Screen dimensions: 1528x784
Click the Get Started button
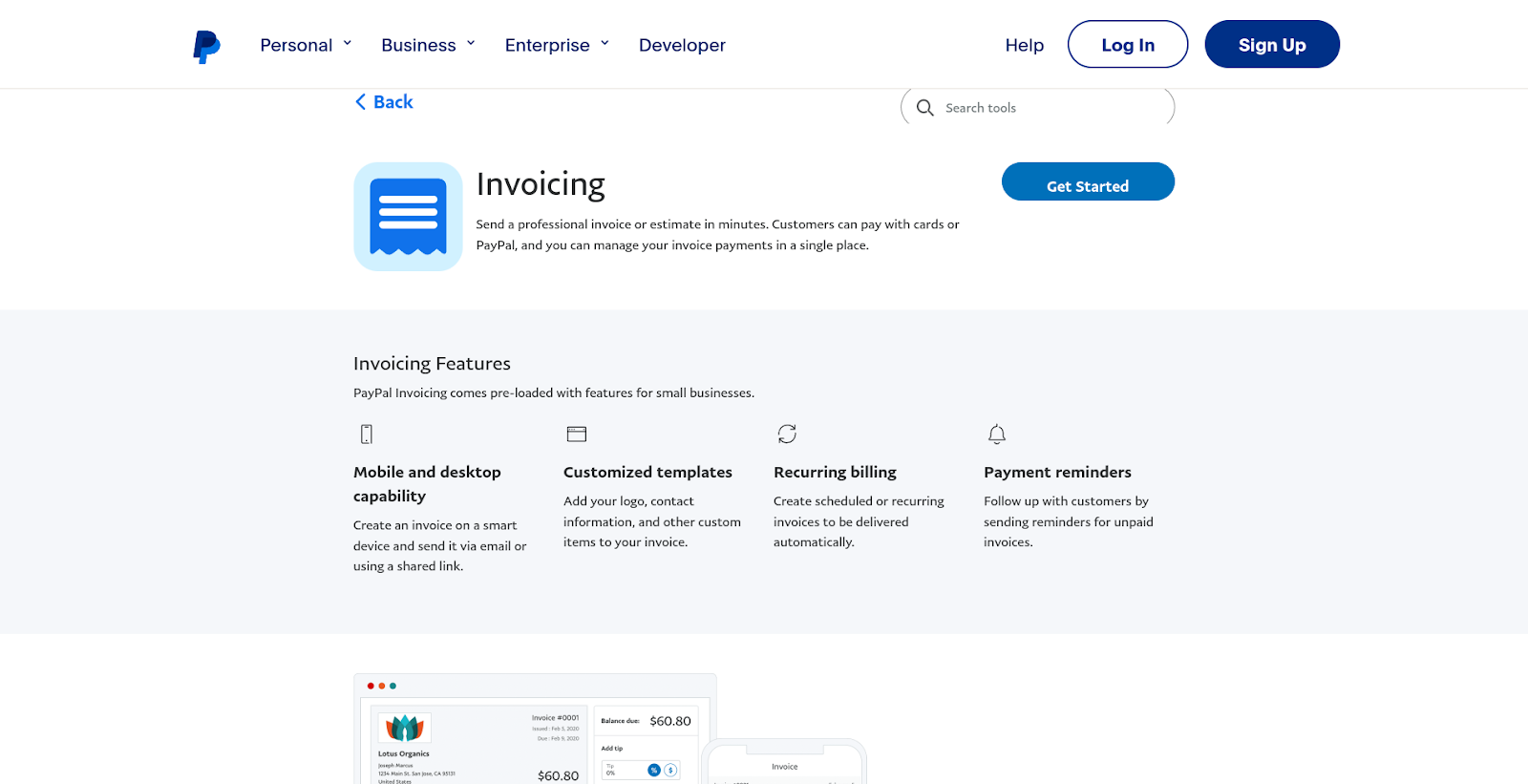click(x=1087, y=182)
